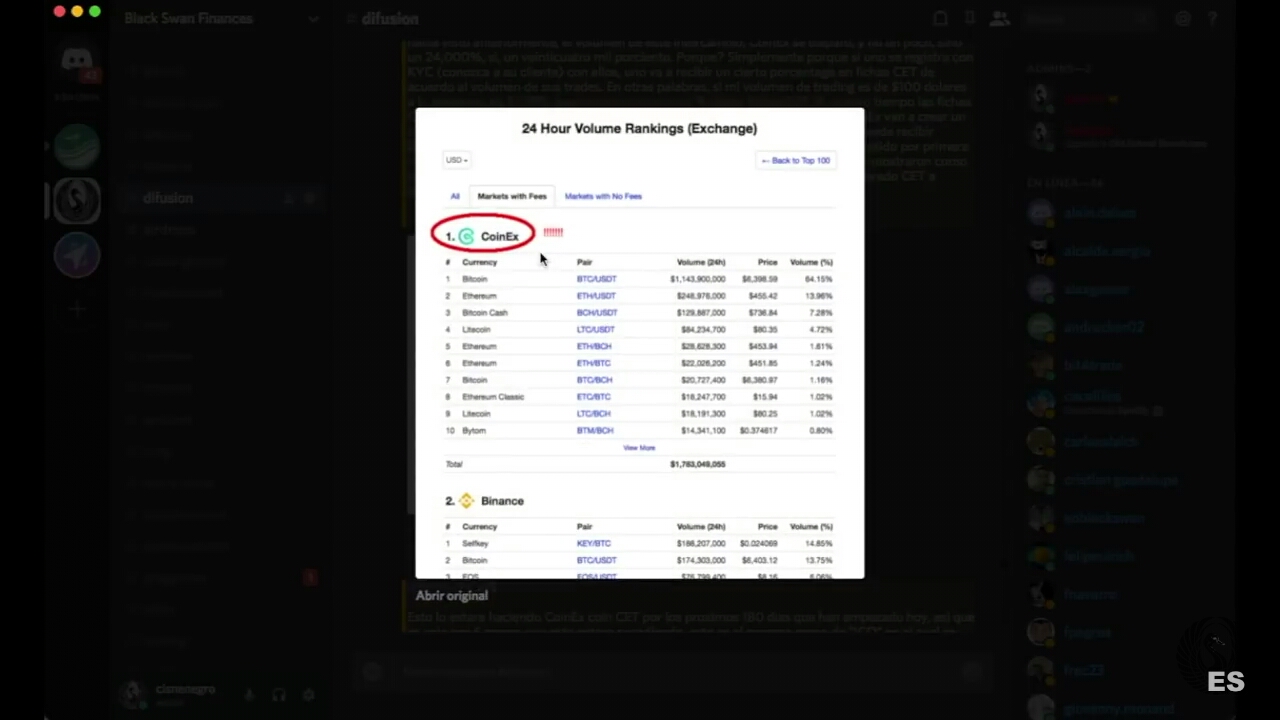The image size is (1280, 720).
Task: Click the Discord search field
Action: (1088, 18)
